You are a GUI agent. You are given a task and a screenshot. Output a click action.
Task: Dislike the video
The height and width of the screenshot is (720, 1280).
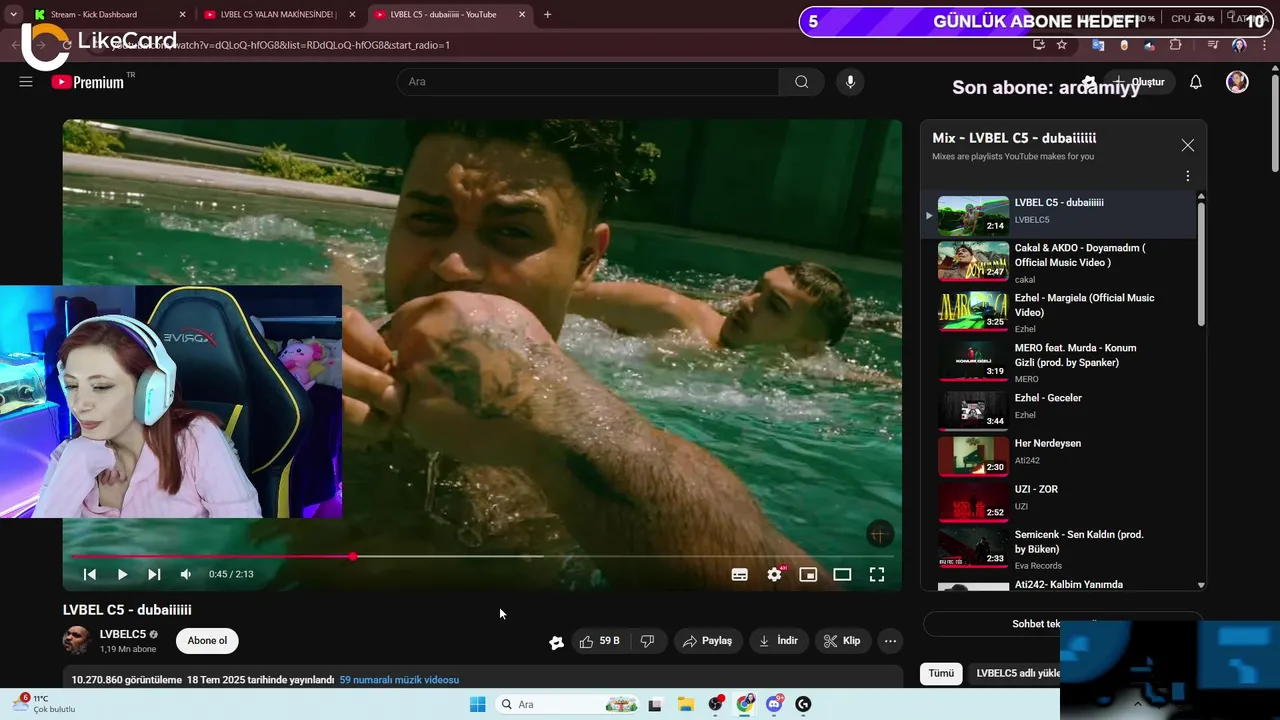point(647,641)
